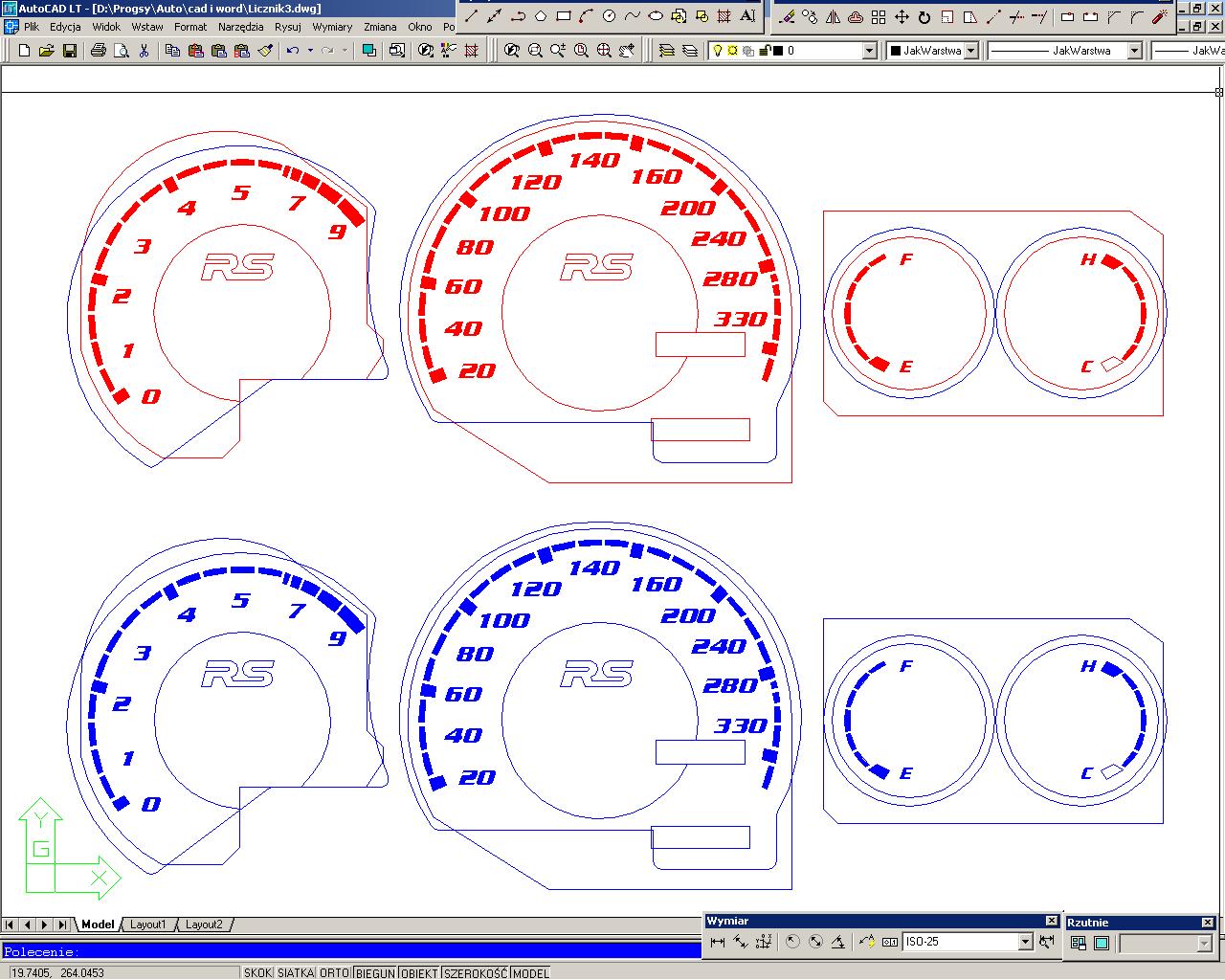Open the Widok menu
1225x980 pixels.
106,27
